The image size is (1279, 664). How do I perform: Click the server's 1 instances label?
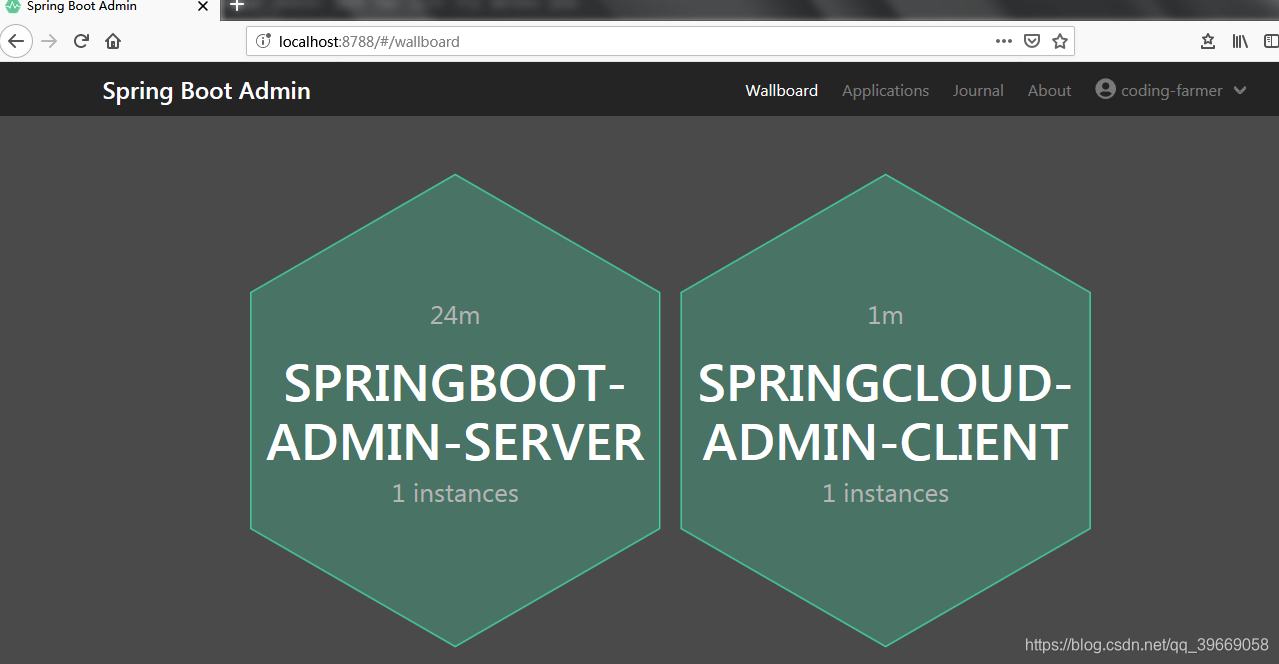pos(455,493)
